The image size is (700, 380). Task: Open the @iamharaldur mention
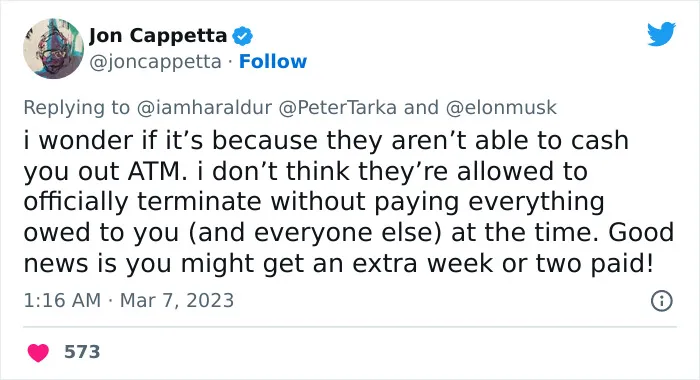[204, 108]
